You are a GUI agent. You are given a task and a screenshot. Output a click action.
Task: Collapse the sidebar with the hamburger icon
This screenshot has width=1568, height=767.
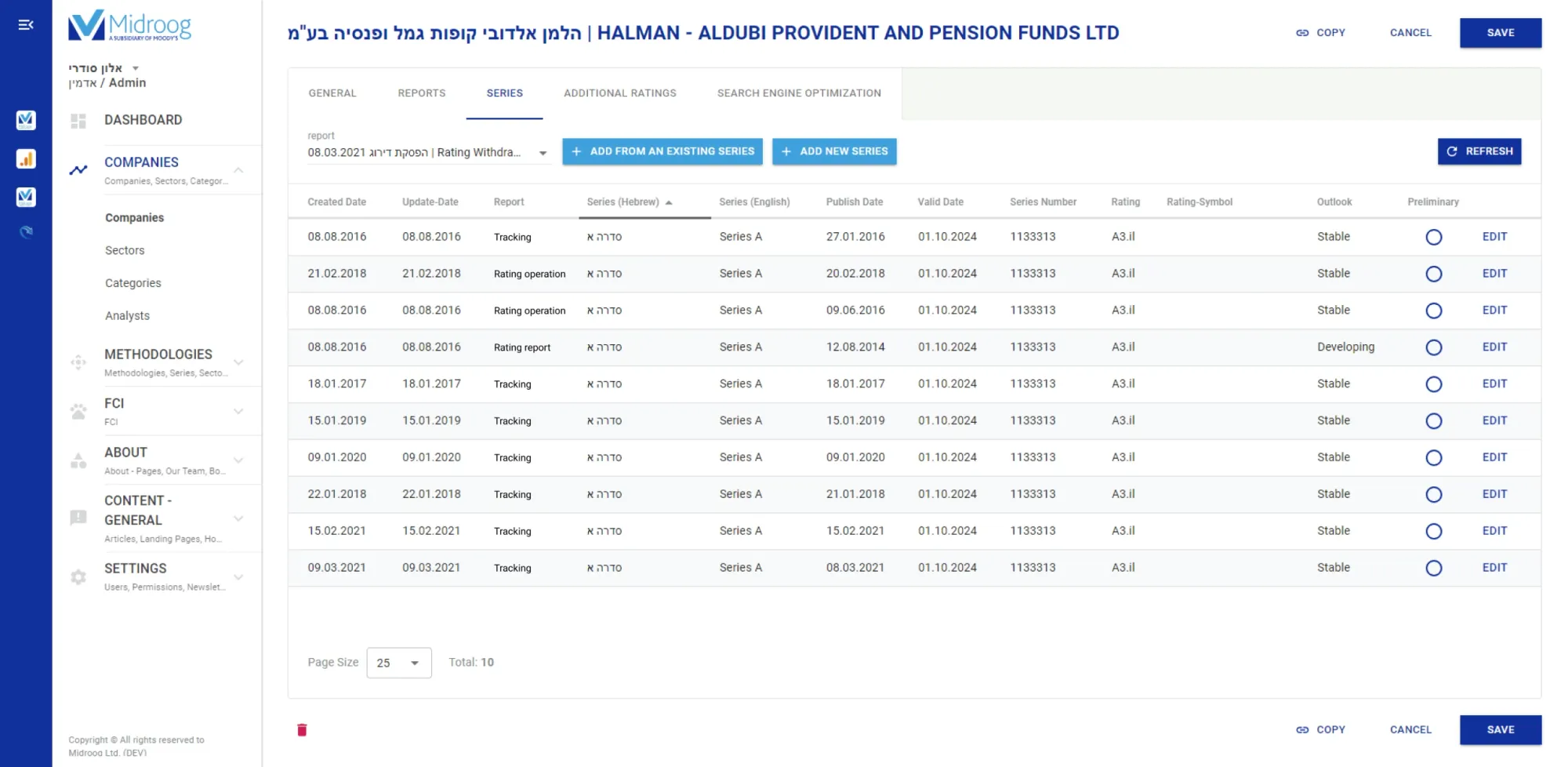(26, 25)
